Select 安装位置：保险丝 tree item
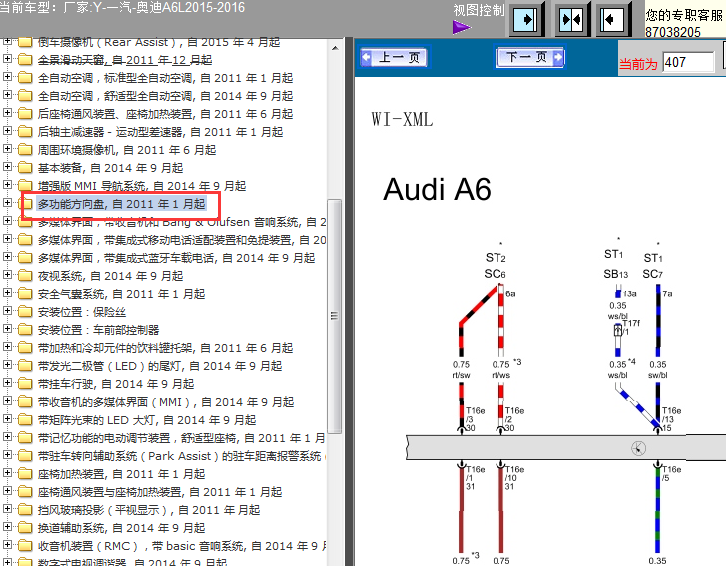726x566 pixels. 81,312
